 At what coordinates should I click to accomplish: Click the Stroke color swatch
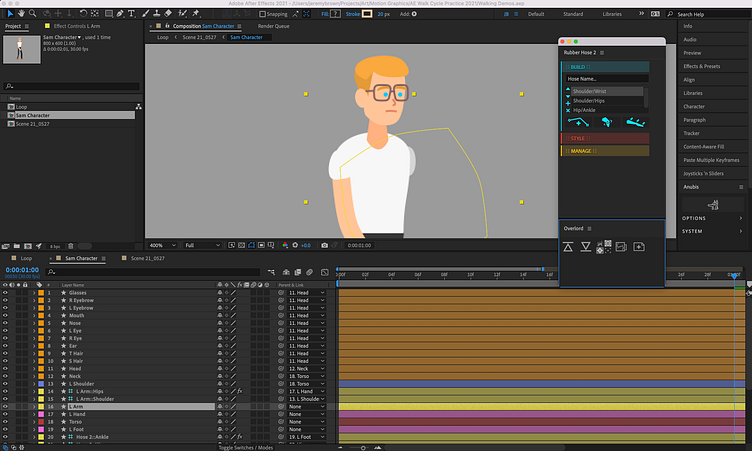[366, 15]
